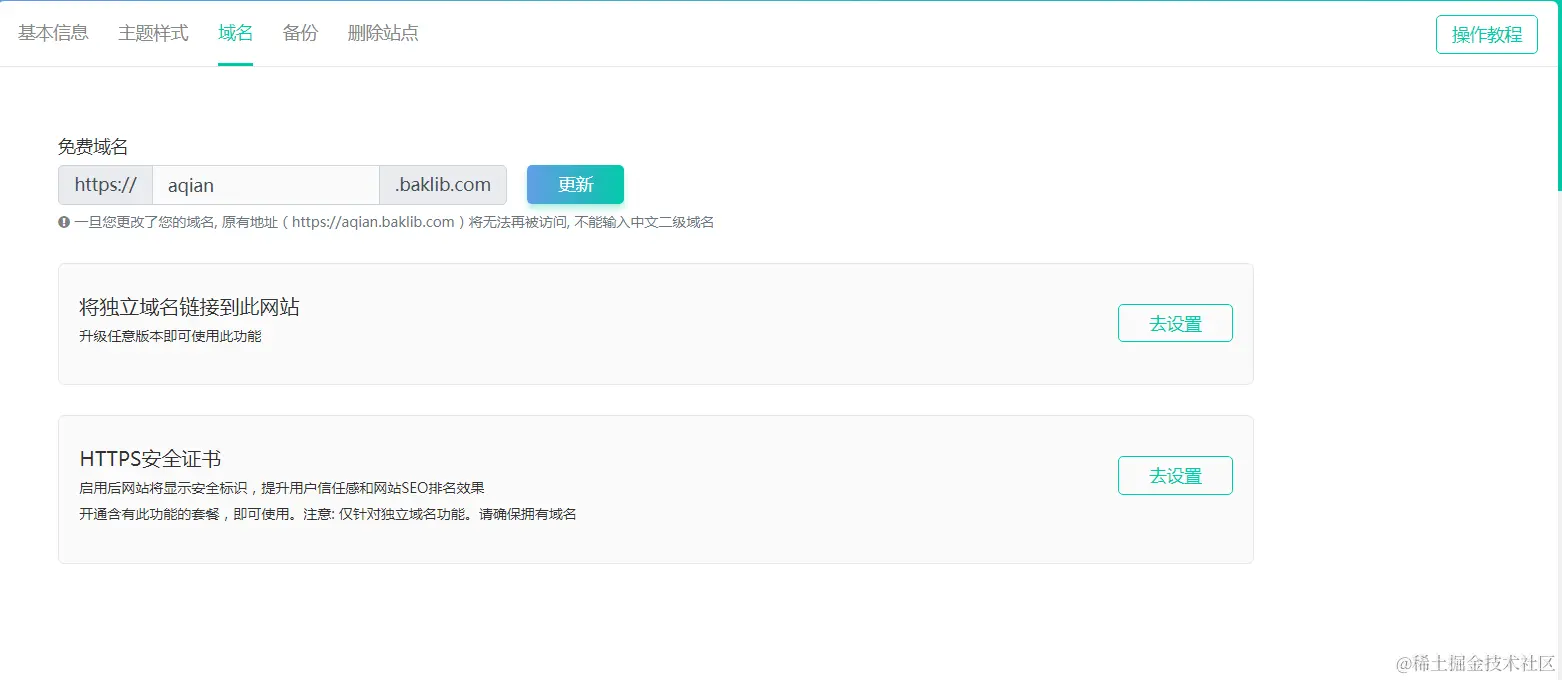Click the 开通含有此功能的套餐 note line
Screen dimensions: 1562x680
[328, 514]
